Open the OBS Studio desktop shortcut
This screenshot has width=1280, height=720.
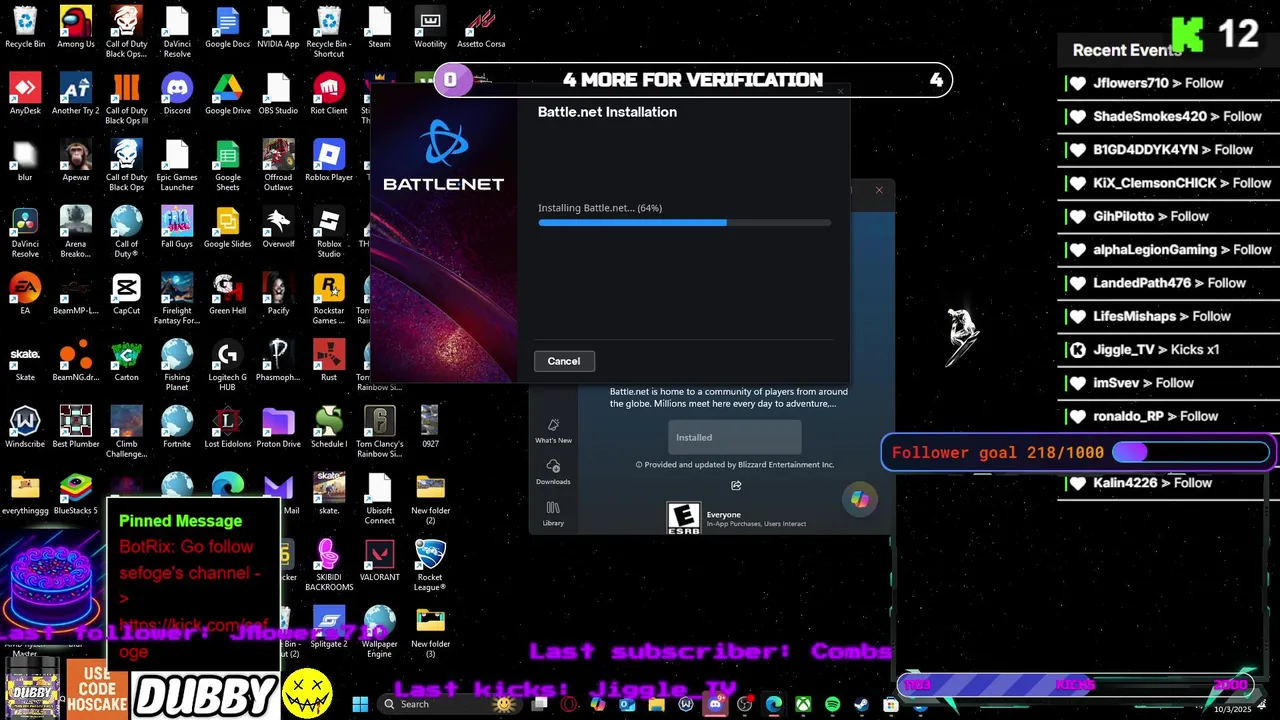pyautogui.click(x=278, y=95)
